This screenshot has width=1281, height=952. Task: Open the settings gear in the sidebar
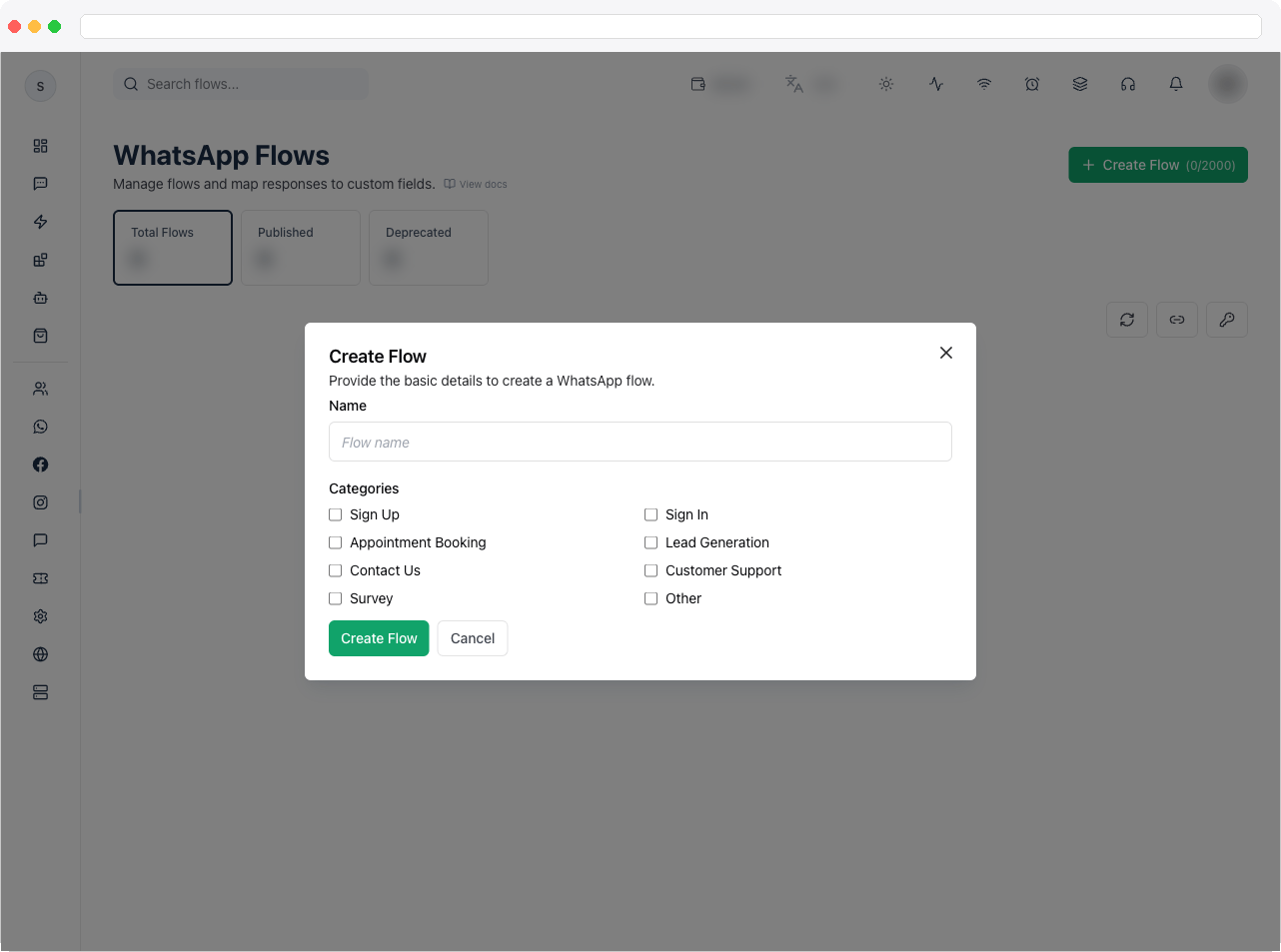[40, 616]
